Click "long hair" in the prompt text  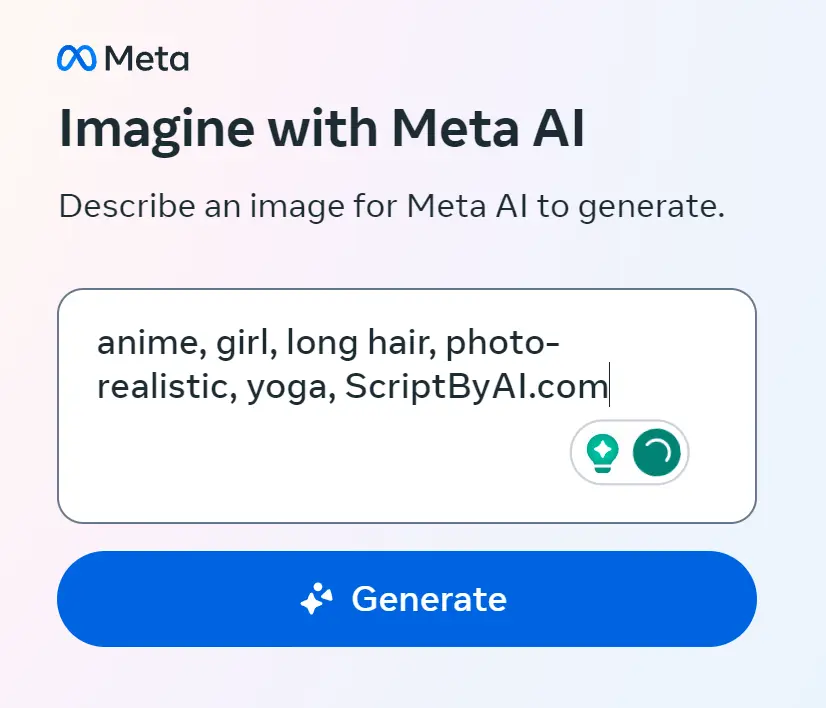[x=359, y=343]
